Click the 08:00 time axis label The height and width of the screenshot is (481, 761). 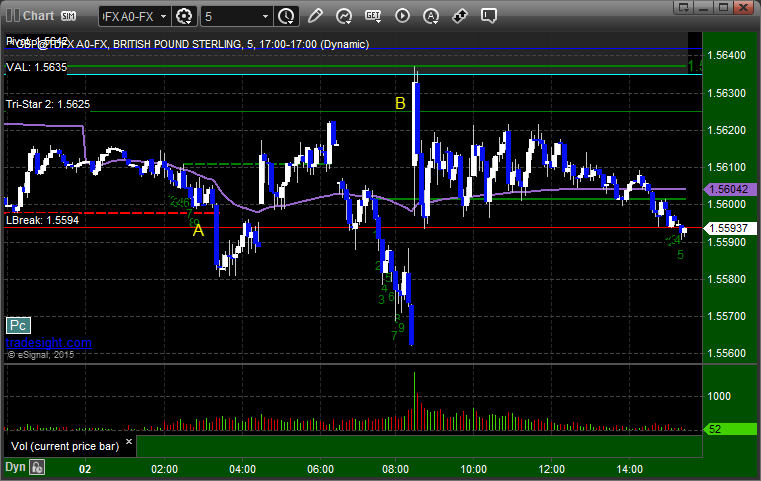[396, 469]
